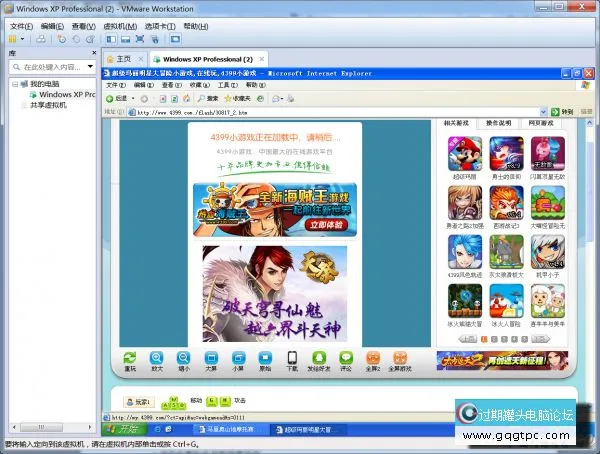Select the 小屏 small screen icon
This screenshot has height=454, width=600.
[x=238, y=358]
